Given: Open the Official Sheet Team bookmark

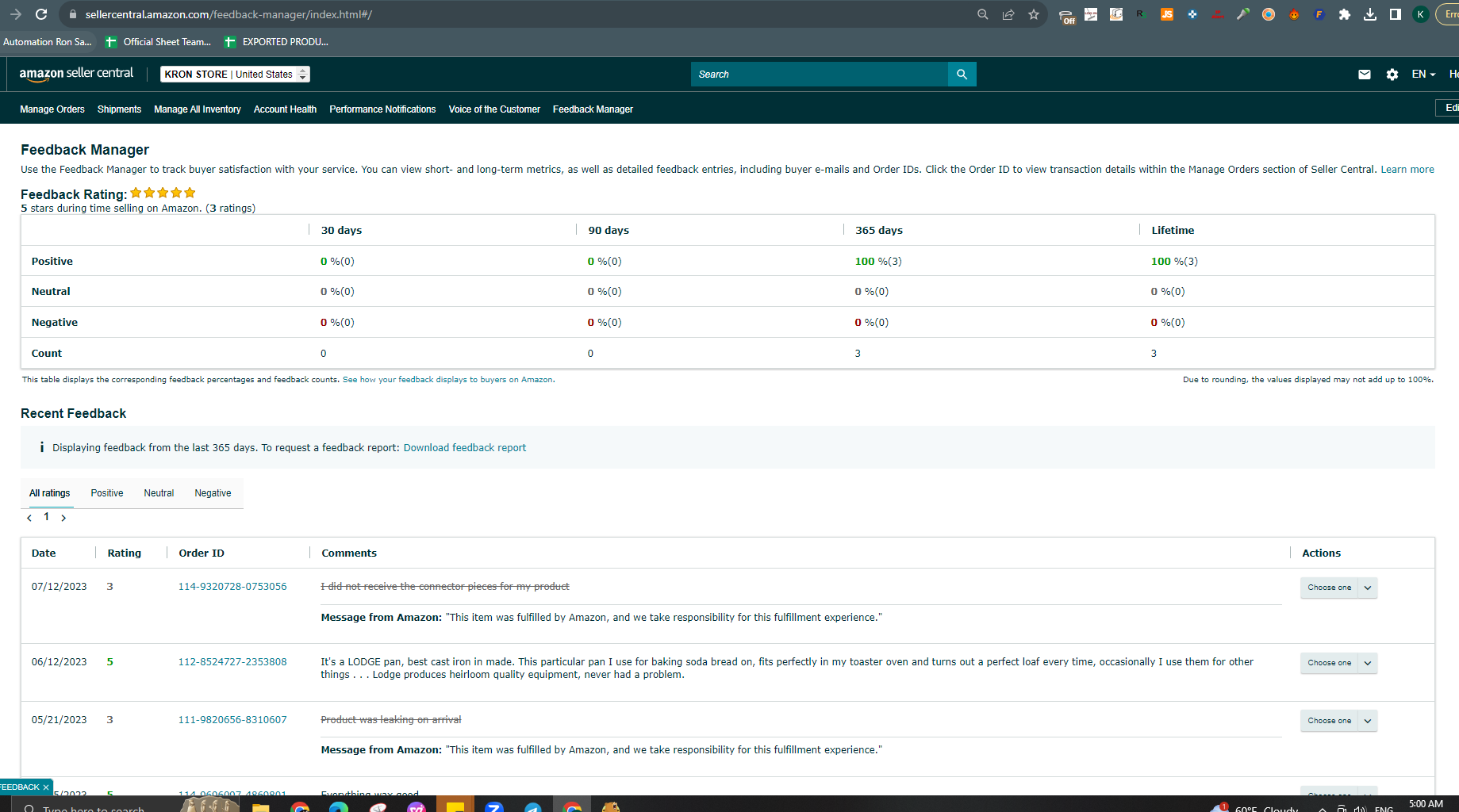Looking at the screenshot, I should pos(159,42).
